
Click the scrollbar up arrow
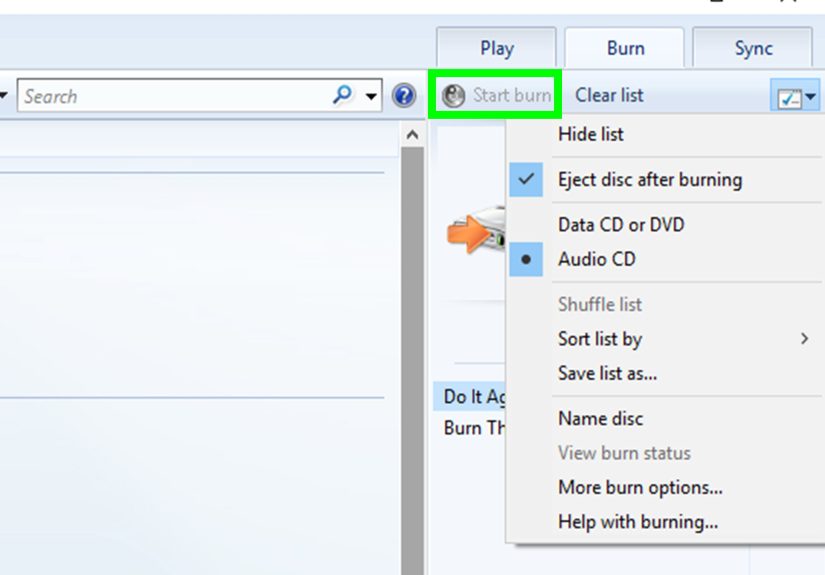click(x=412, y=135)
